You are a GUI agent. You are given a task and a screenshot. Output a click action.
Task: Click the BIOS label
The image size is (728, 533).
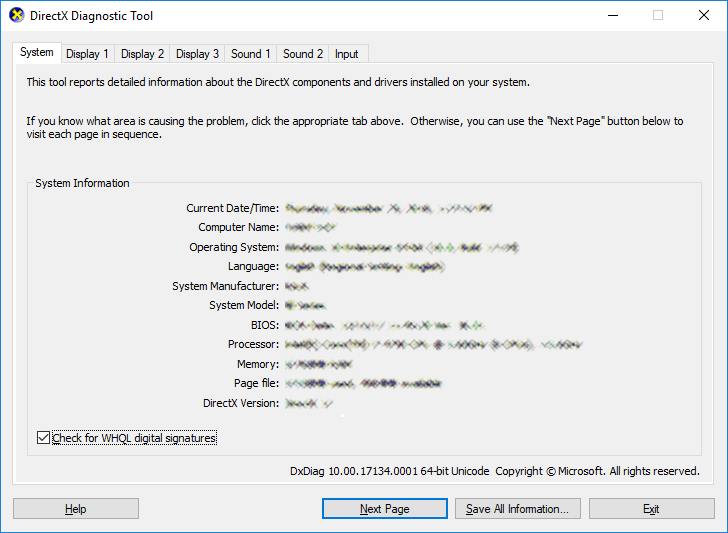pyautogui.click(x=265, y=325)
